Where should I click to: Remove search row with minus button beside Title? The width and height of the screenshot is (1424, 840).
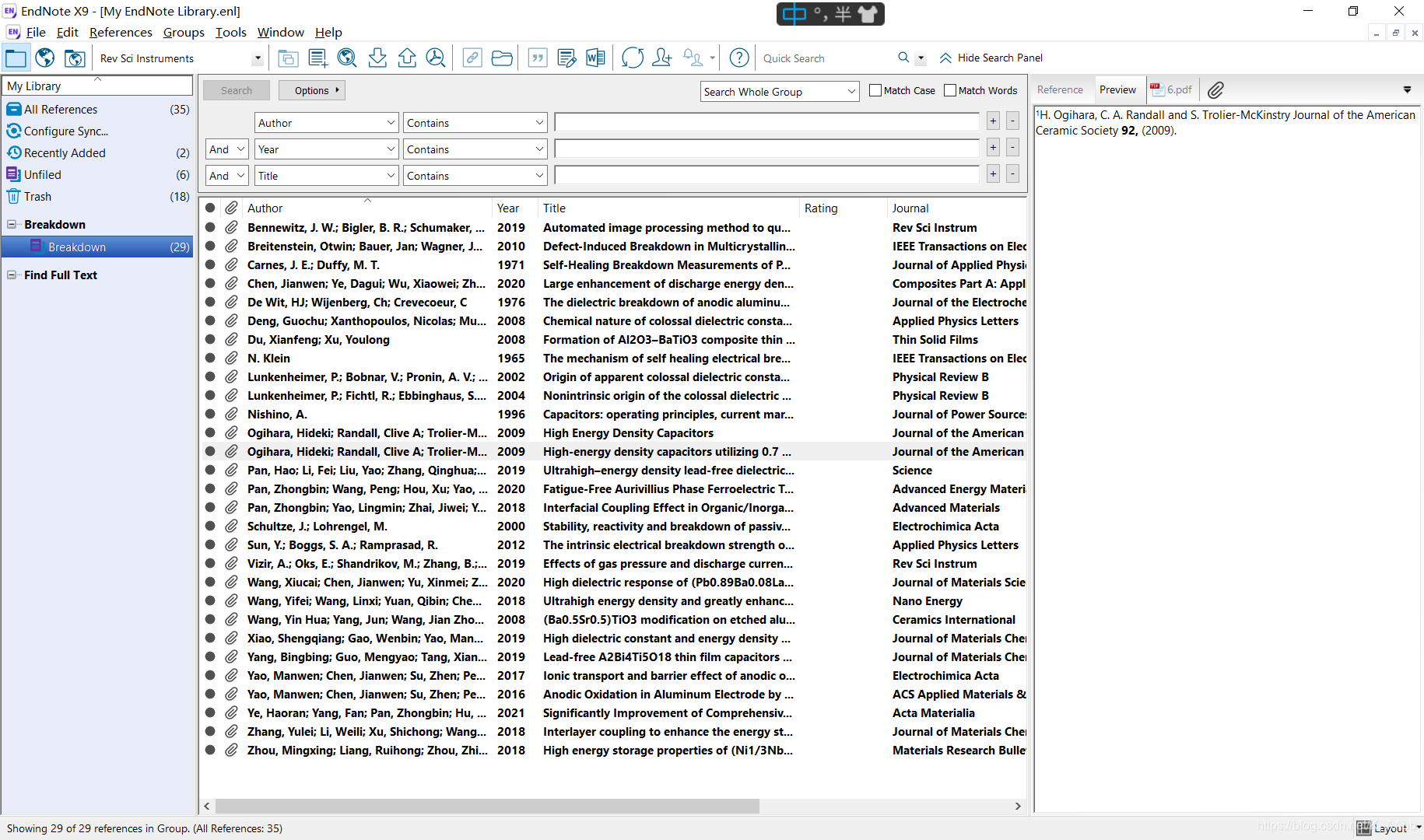click(1012, 173)
